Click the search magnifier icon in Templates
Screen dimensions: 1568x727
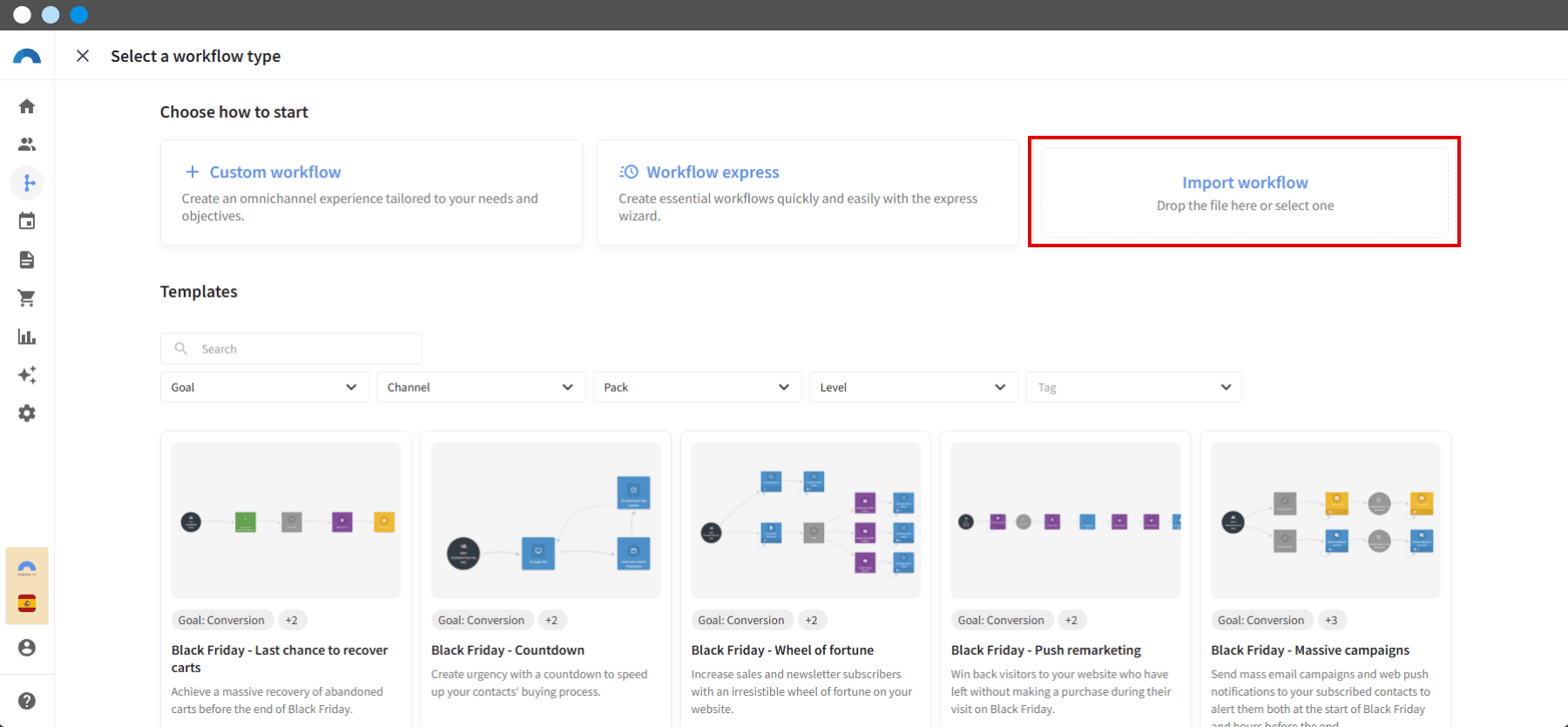181,348
